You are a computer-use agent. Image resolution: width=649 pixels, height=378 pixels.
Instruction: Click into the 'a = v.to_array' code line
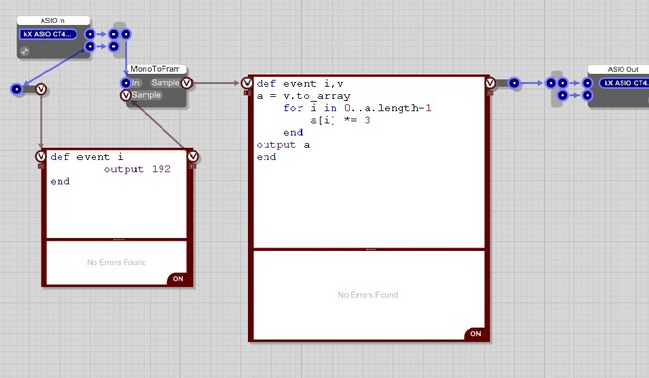(303, 96)
